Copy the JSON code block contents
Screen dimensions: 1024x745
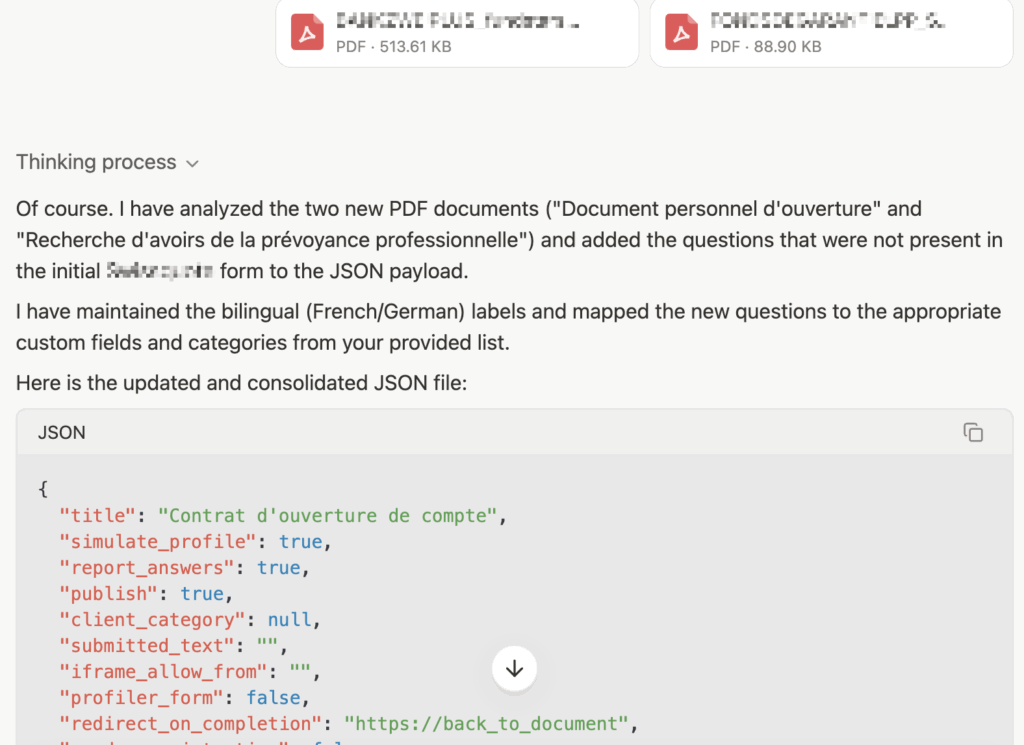tap(973, 432)
